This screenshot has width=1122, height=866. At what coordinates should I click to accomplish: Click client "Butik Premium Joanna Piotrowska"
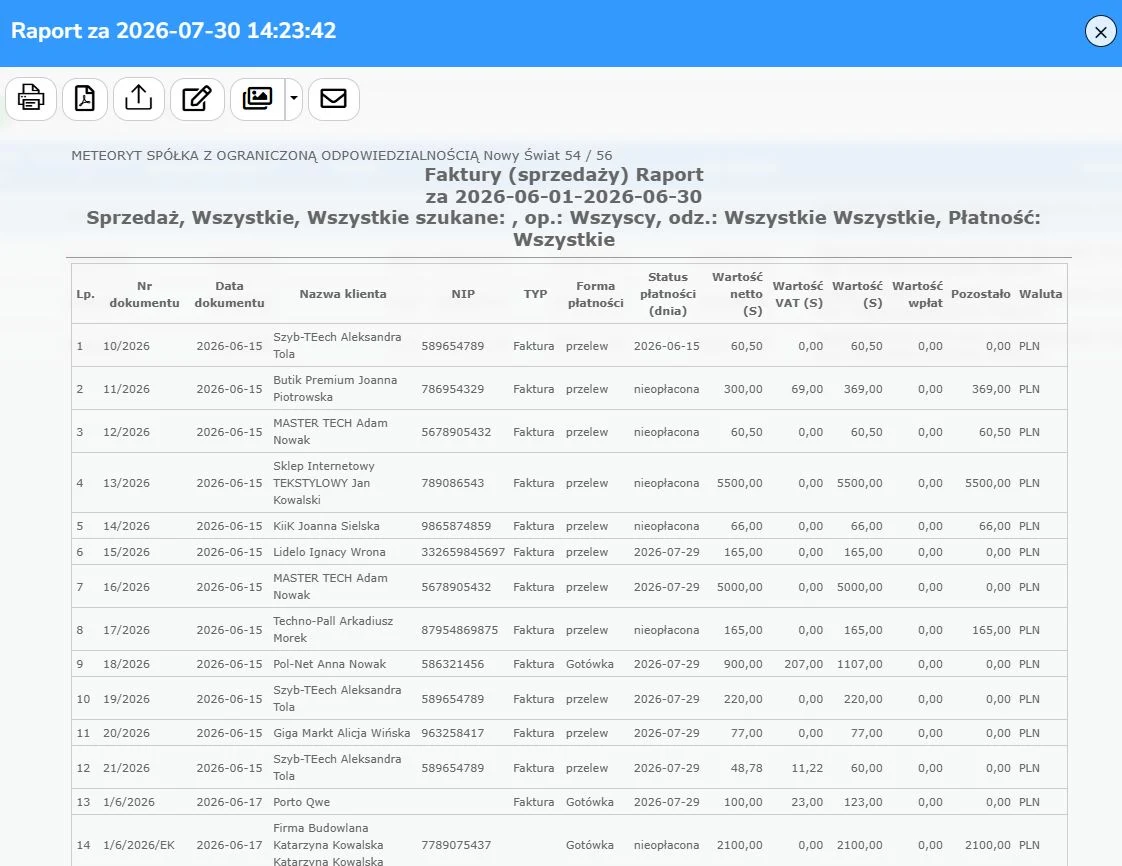(335, 389)
